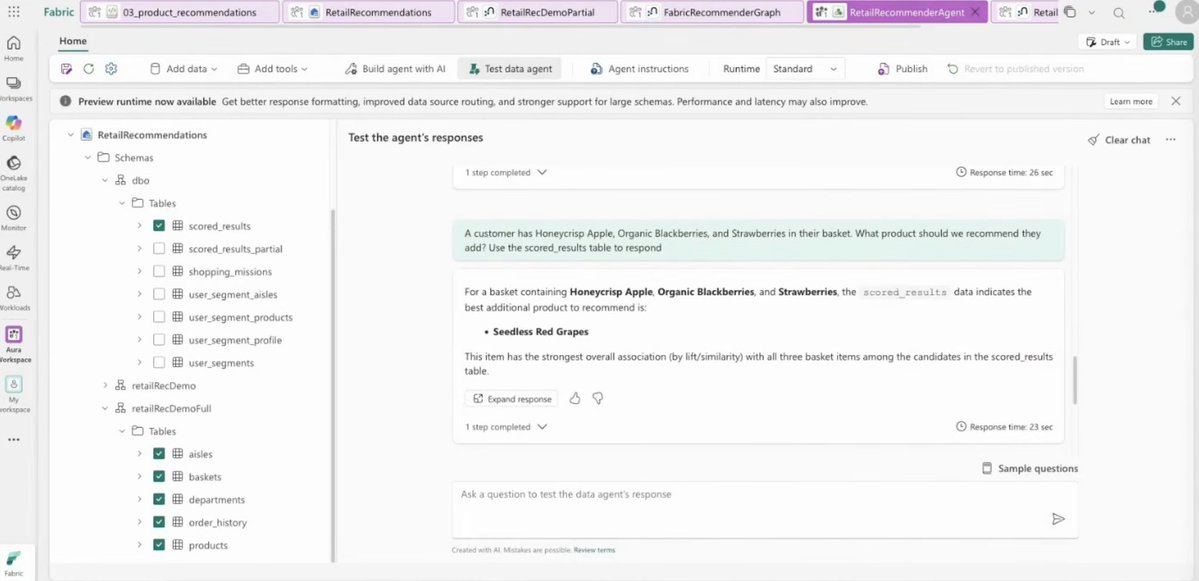Switch to RetailRecDemoPartial tab

coord(537,12)
